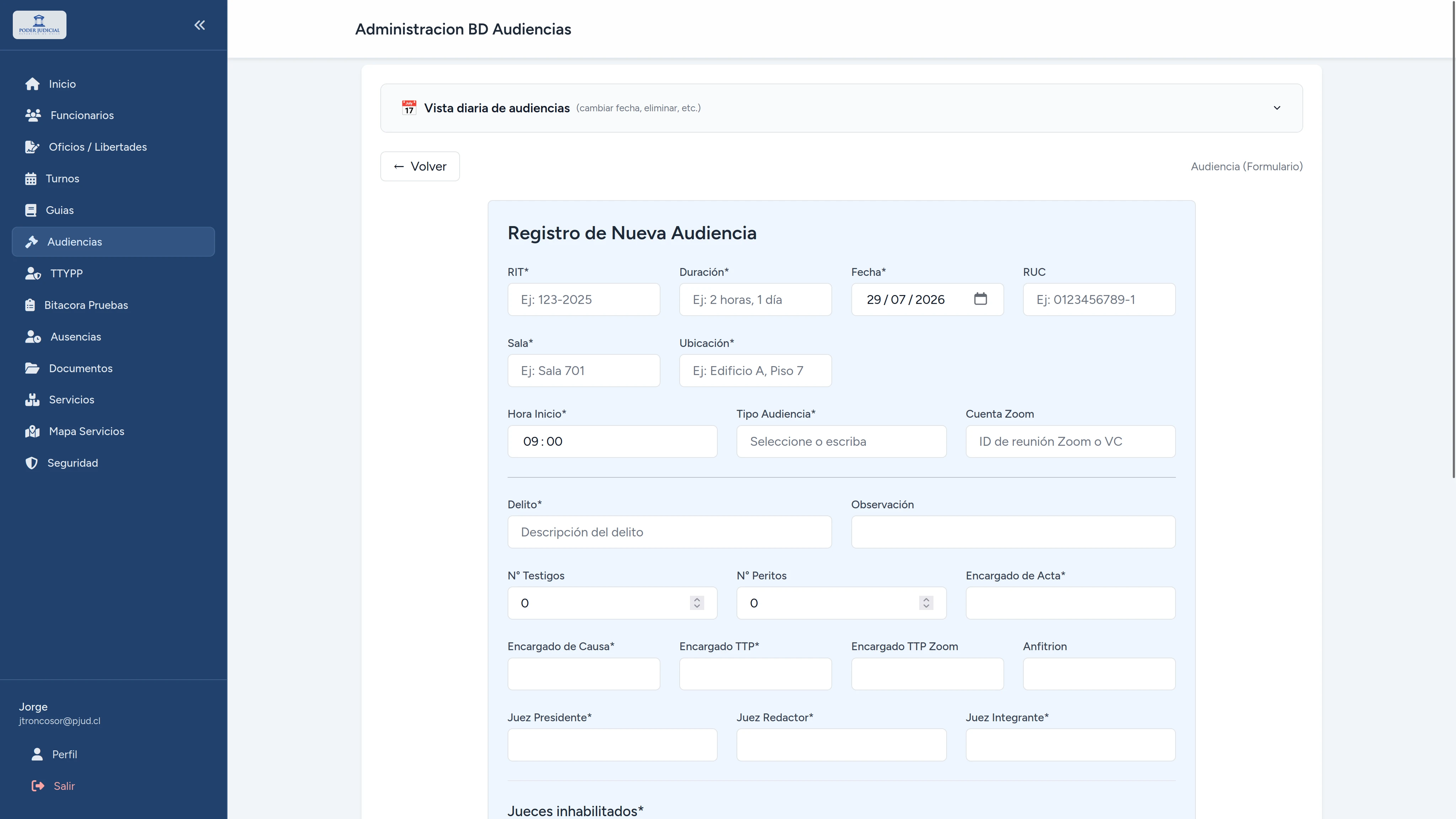
Task: Adjust the N° Peritos stepper arrows
Action: click(x=926, y=603)
